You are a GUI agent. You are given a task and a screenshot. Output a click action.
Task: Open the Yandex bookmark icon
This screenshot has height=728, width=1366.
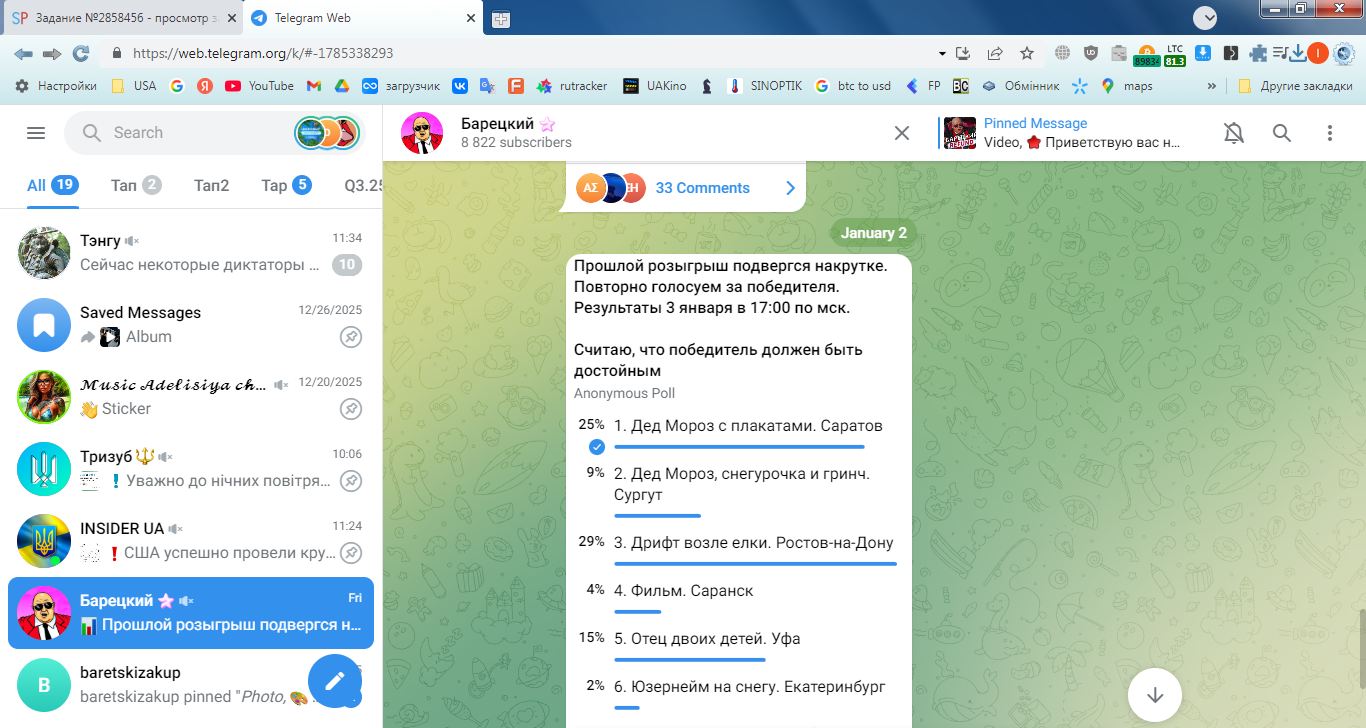[x=204, y=86]
